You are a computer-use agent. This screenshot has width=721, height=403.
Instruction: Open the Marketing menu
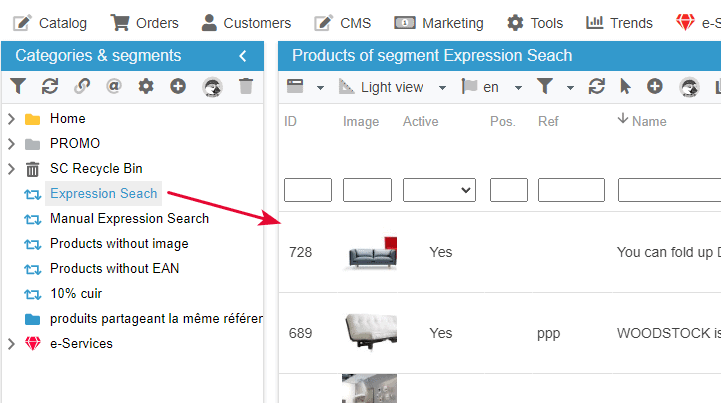click(x=439, y=22)
